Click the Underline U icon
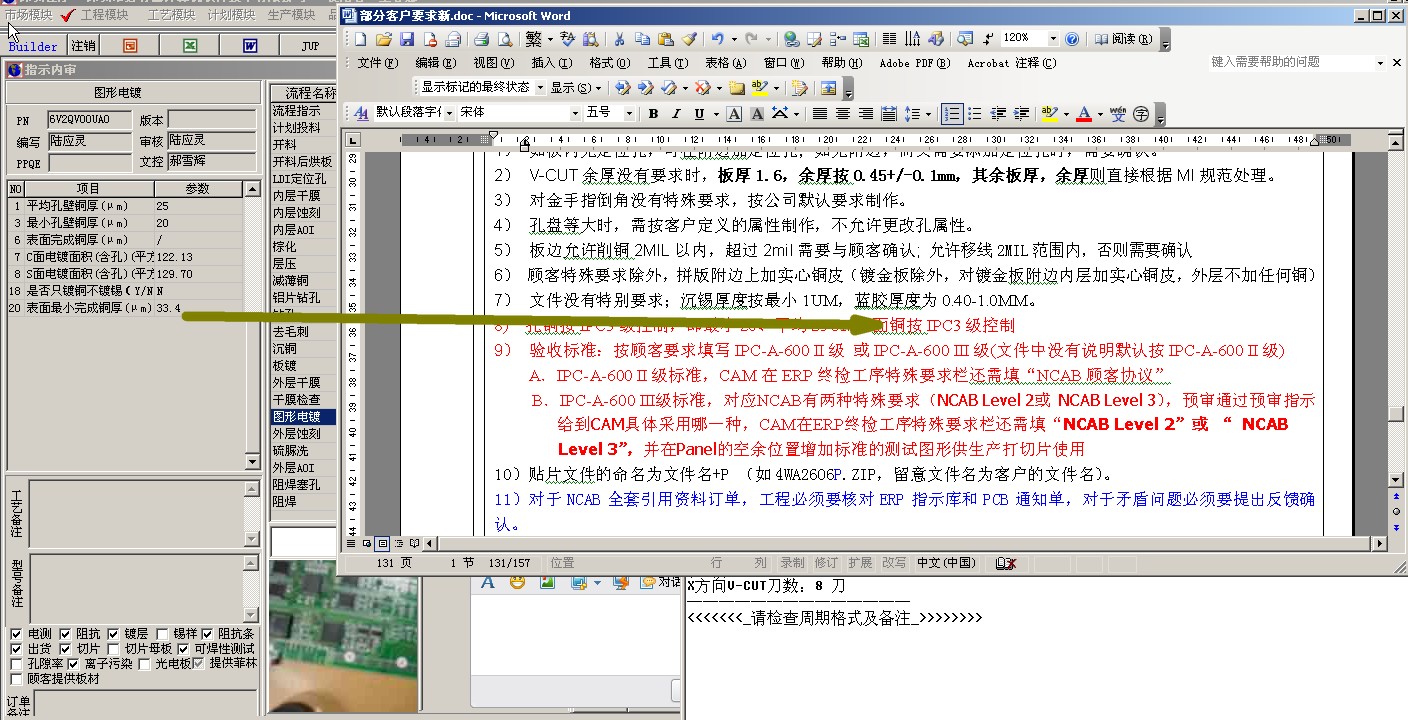This screenshot has width=1408, height=720. (x=699, y=114)
